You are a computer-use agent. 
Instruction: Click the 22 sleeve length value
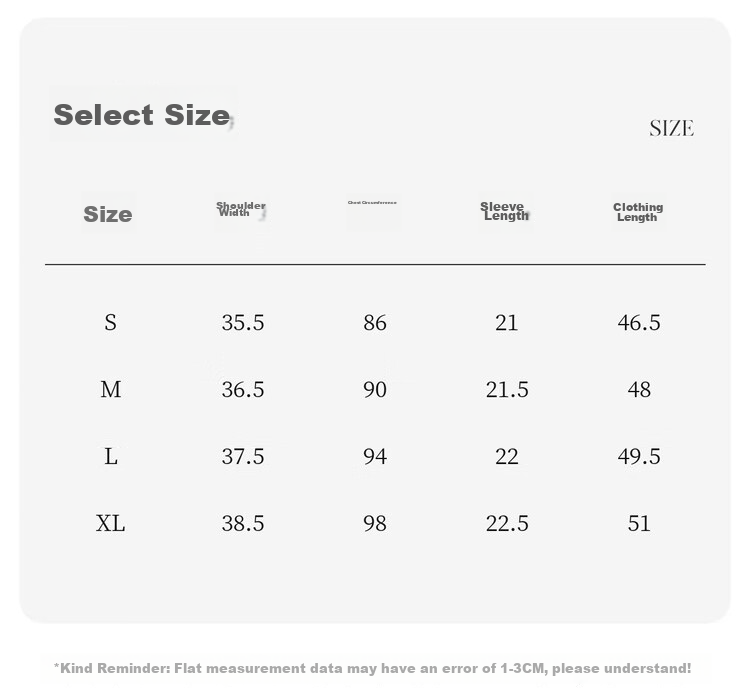pyautogui.click(x=507, y=456)
